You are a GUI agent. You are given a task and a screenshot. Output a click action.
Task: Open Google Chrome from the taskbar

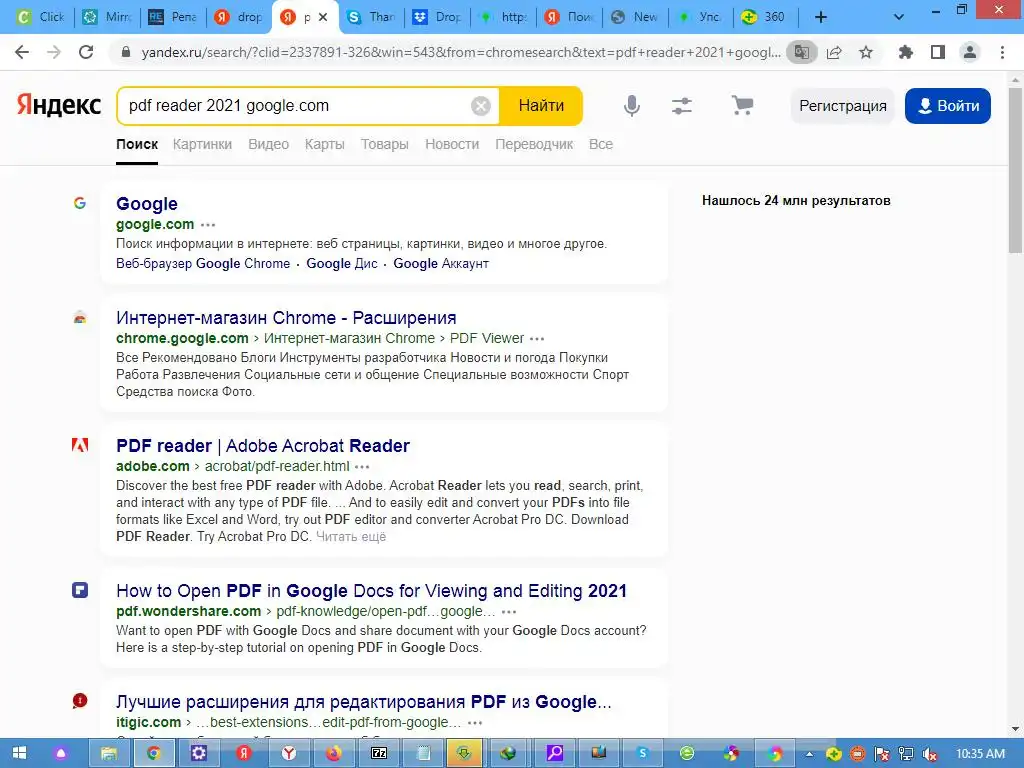coord(153,753)
